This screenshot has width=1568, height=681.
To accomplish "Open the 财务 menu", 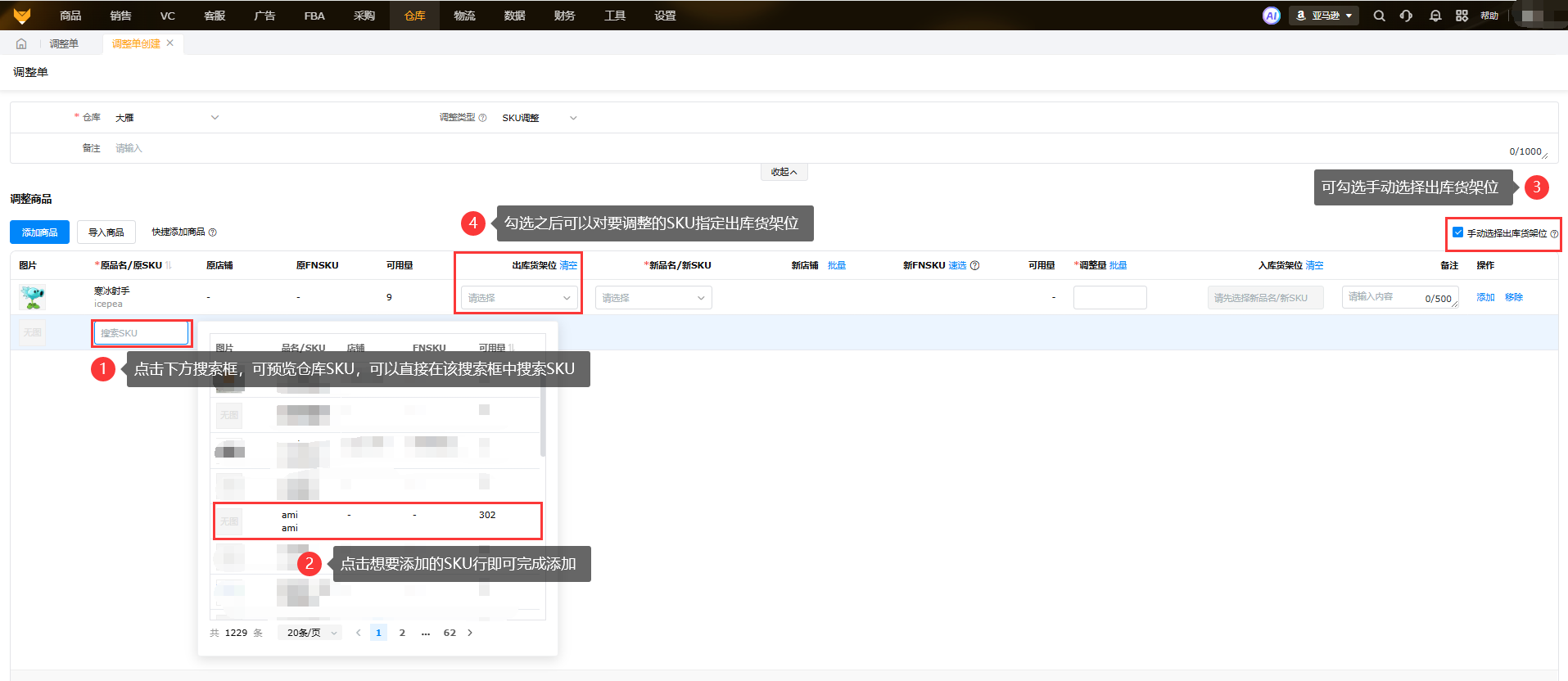I will point(564,16).
